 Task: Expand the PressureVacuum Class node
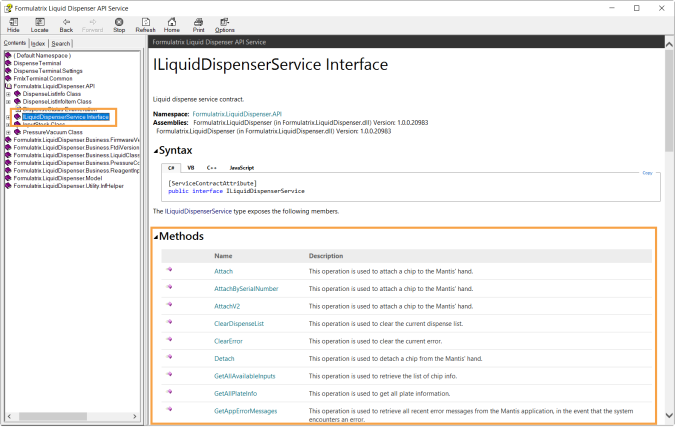click(x=8, y=132)
